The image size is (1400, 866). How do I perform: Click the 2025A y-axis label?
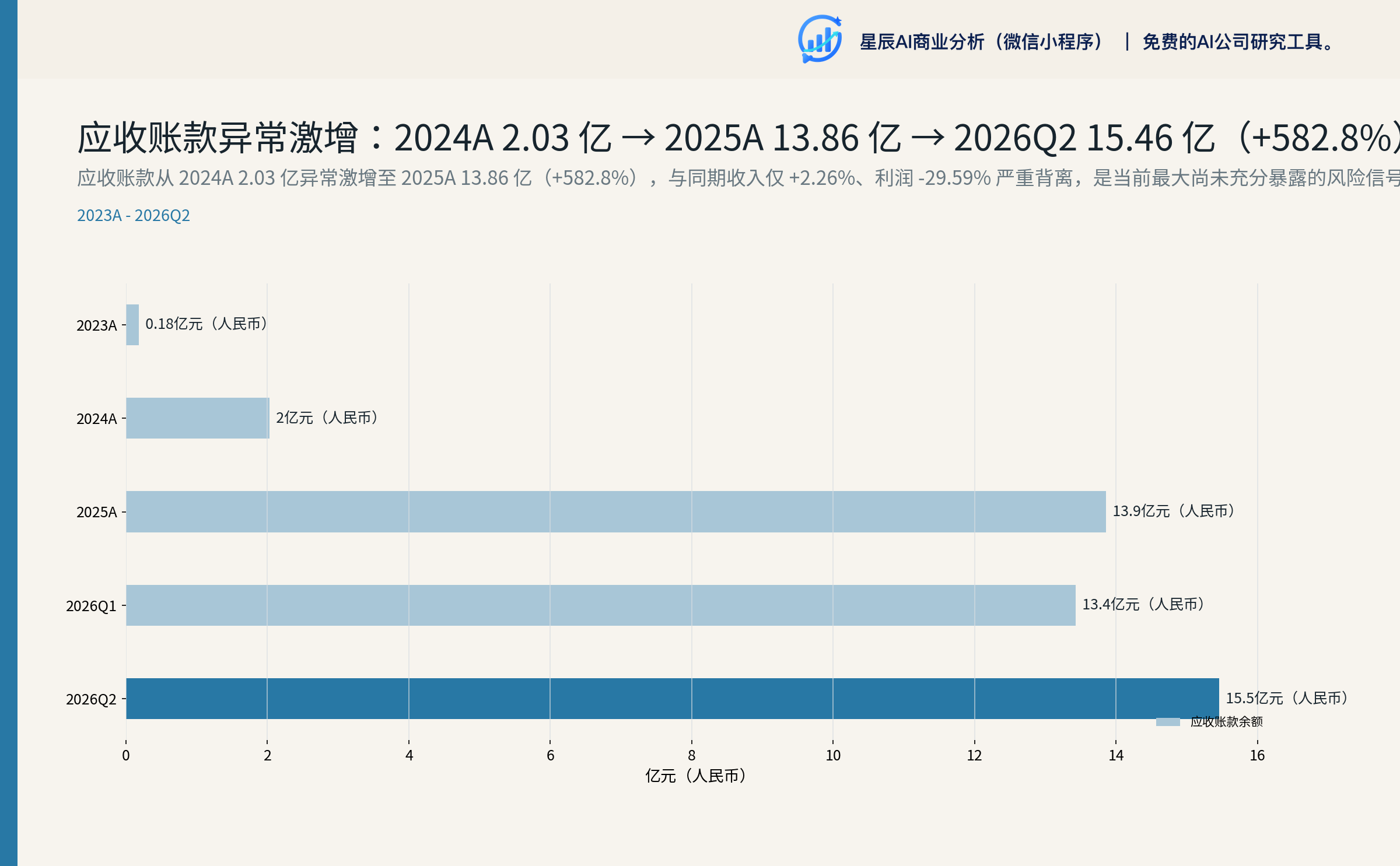97,512
